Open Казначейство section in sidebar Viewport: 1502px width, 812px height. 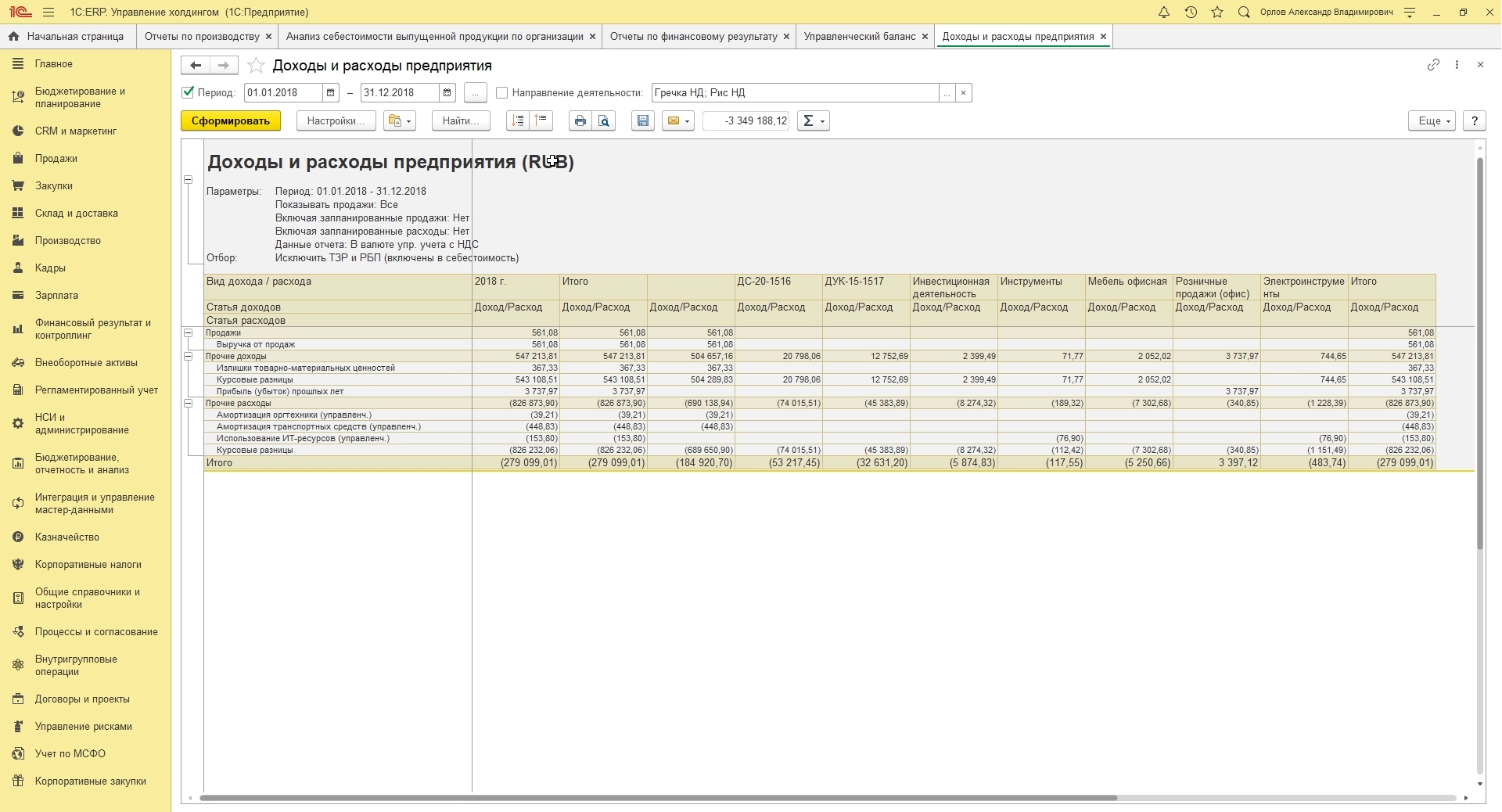[x=67, y=537]
